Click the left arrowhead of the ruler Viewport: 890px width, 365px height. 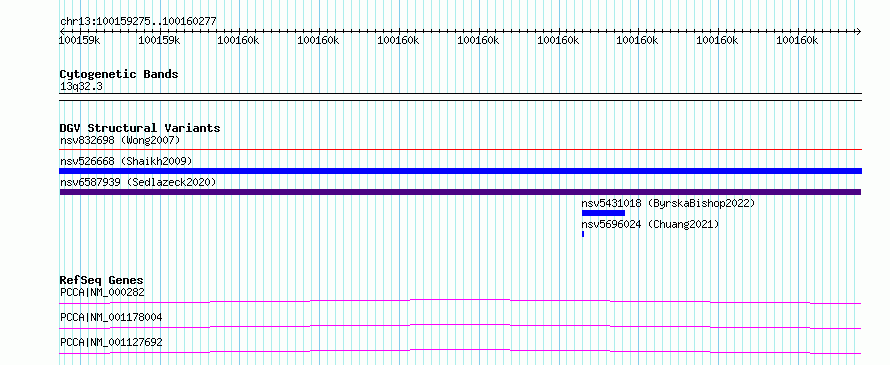pos(62,31)
